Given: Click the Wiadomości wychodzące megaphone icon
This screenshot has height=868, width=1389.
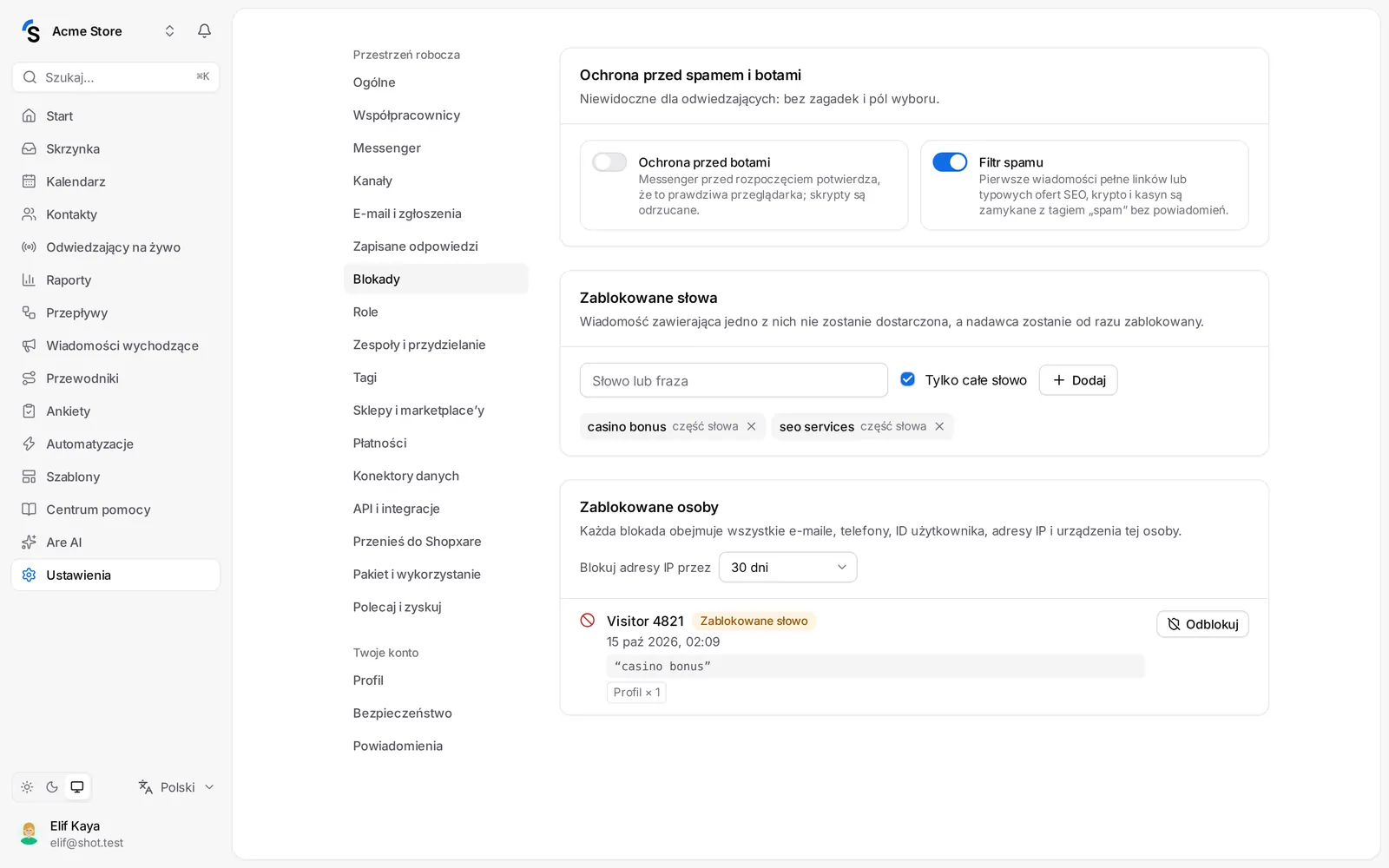Looking at the screenshot, I should click(x=29, y=345).
